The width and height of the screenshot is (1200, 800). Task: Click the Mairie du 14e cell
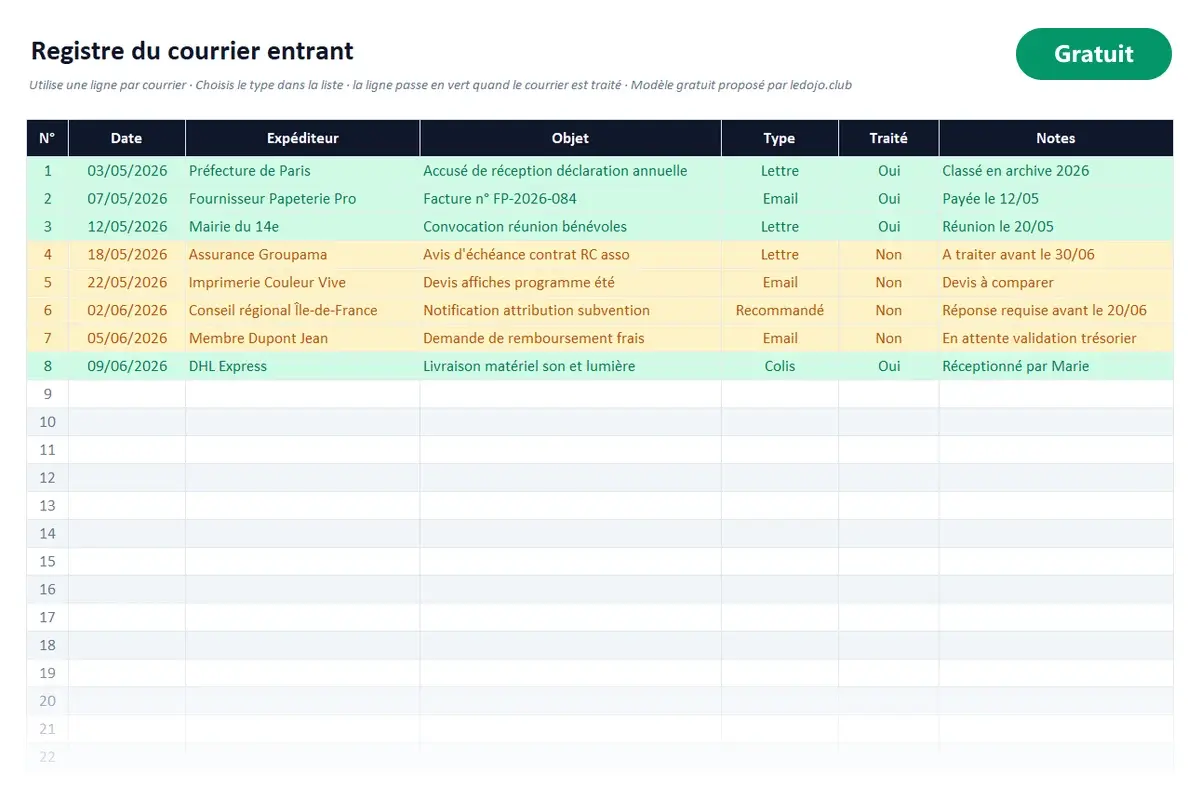pos(302,227)
